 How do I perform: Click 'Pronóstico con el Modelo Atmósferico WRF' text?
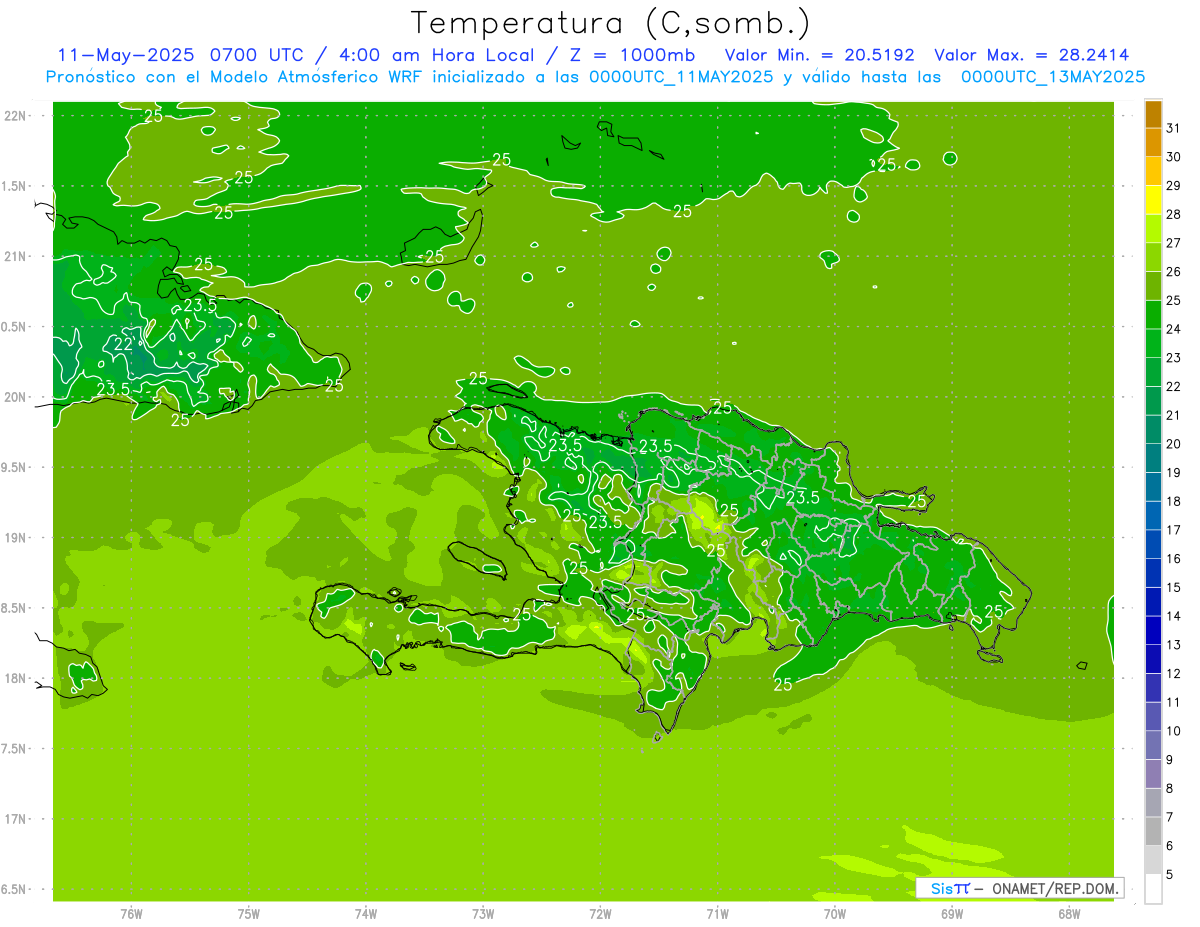tap(235, 77)
